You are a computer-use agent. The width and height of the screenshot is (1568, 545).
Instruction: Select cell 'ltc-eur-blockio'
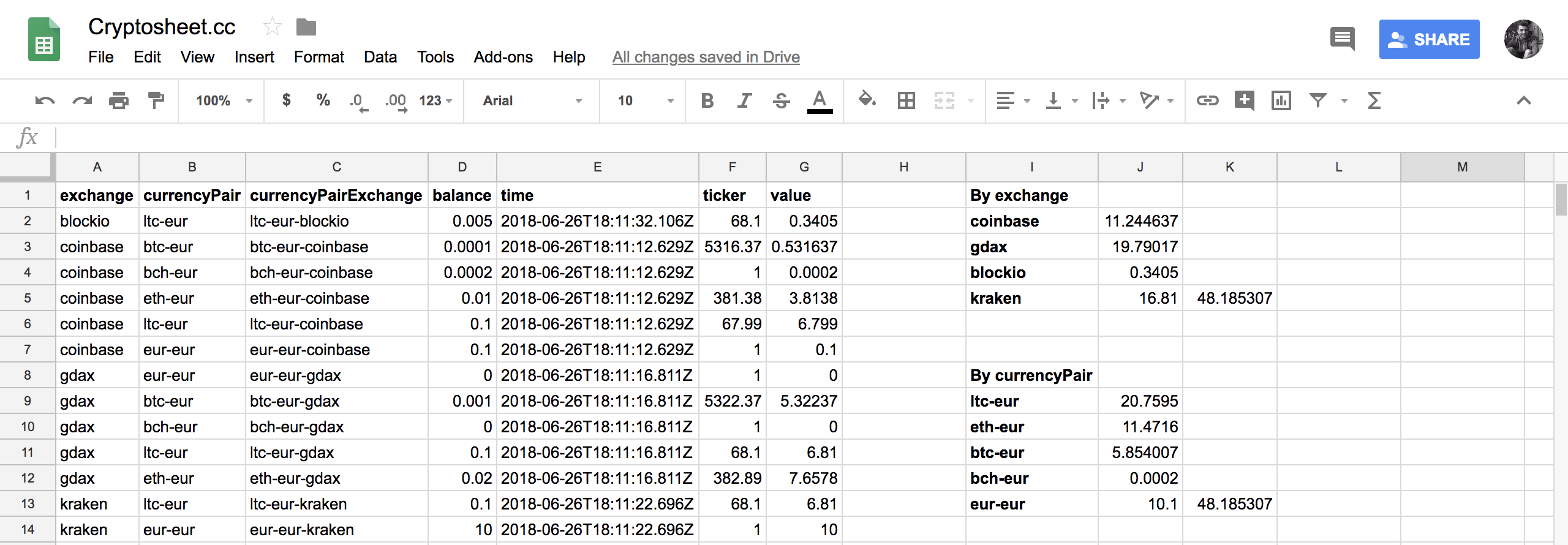pyautogui.click(x=336, y=221)
